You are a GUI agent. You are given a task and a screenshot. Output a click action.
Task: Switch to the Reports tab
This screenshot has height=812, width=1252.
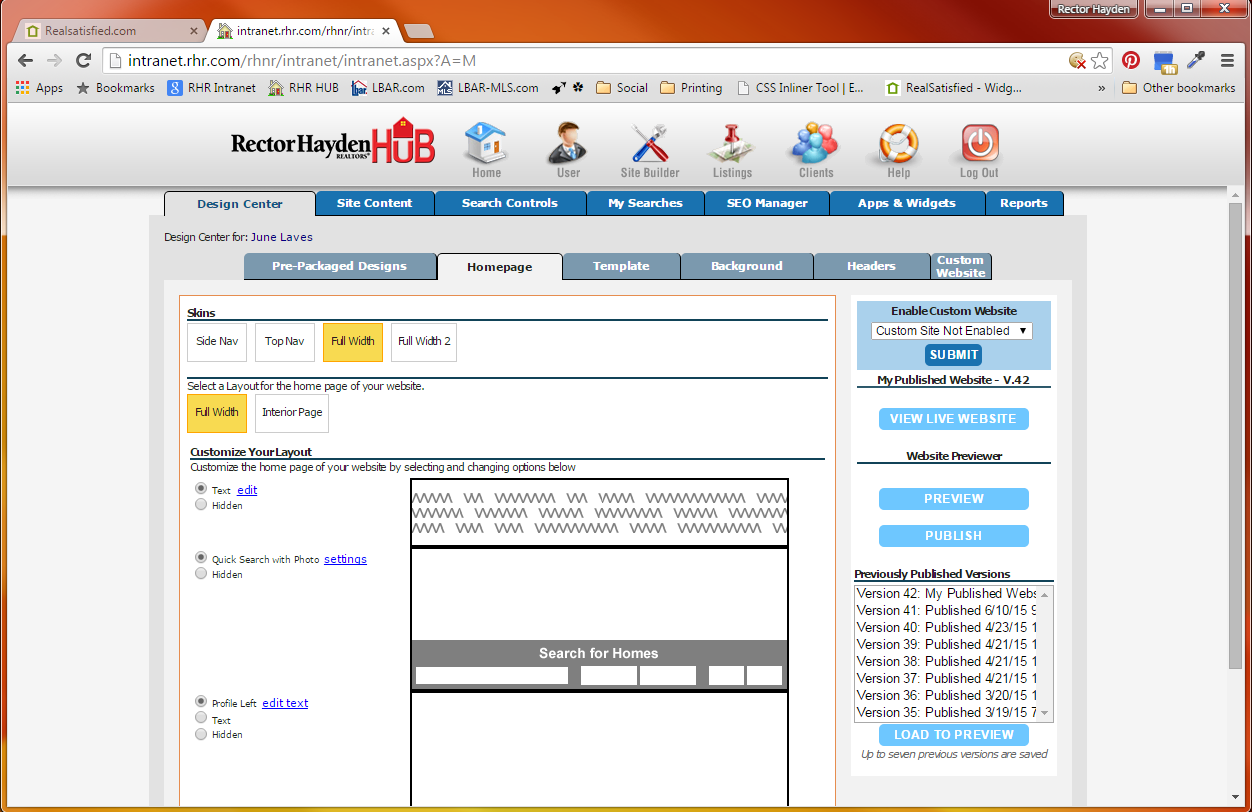point(1024,203)
